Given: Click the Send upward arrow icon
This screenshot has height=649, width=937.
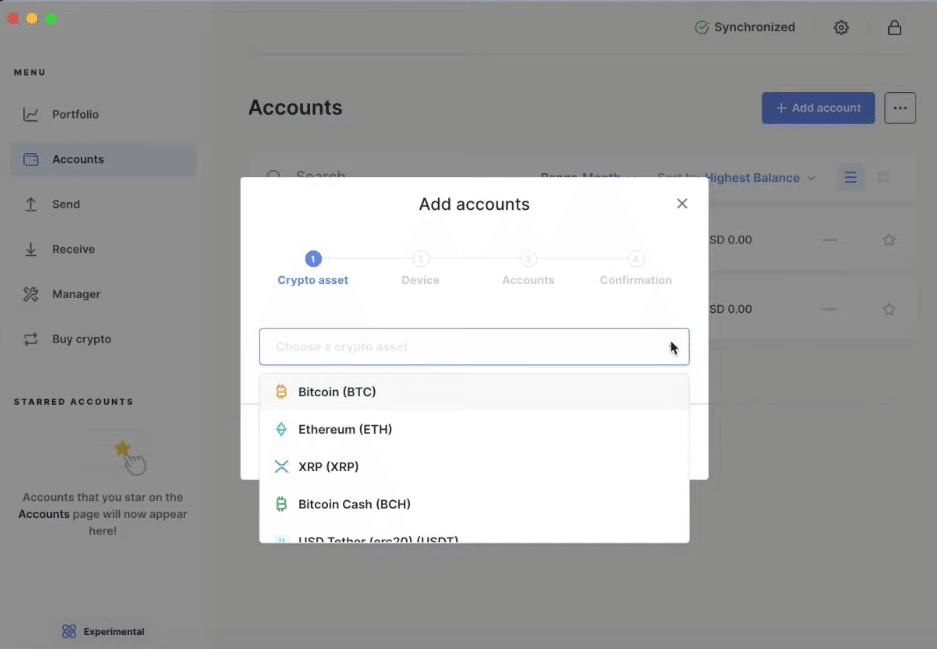Looking at the screenshot, I should pyautogui.click(x=30, y=204).
